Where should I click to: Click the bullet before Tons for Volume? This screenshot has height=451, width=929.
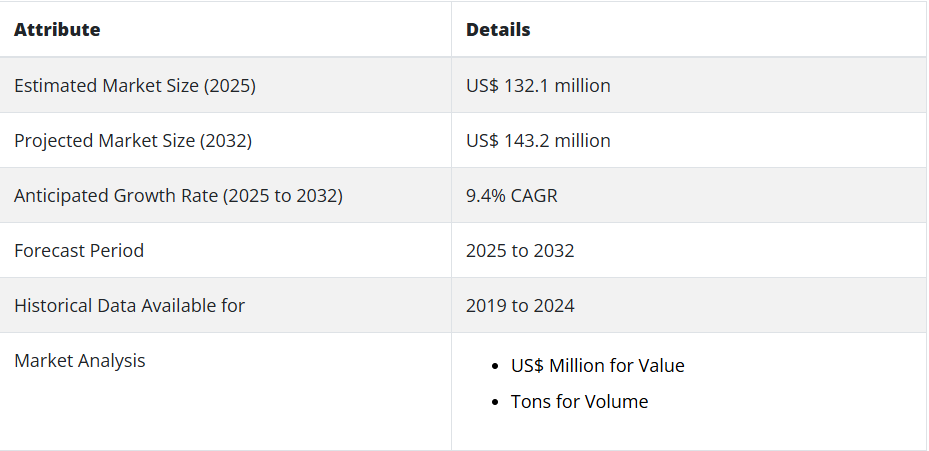(x=496, y=403)
